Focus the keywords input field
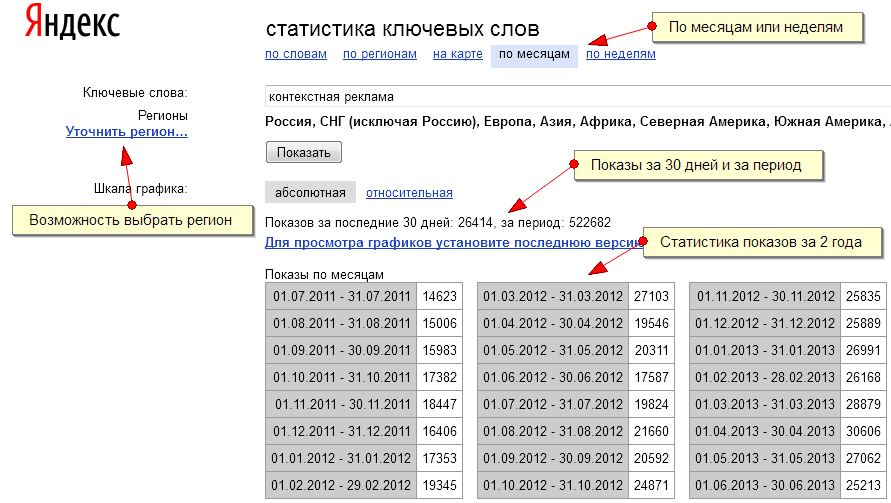Image resolution: width=891 pixels, height=503 pixels. [x=578, y=97]
